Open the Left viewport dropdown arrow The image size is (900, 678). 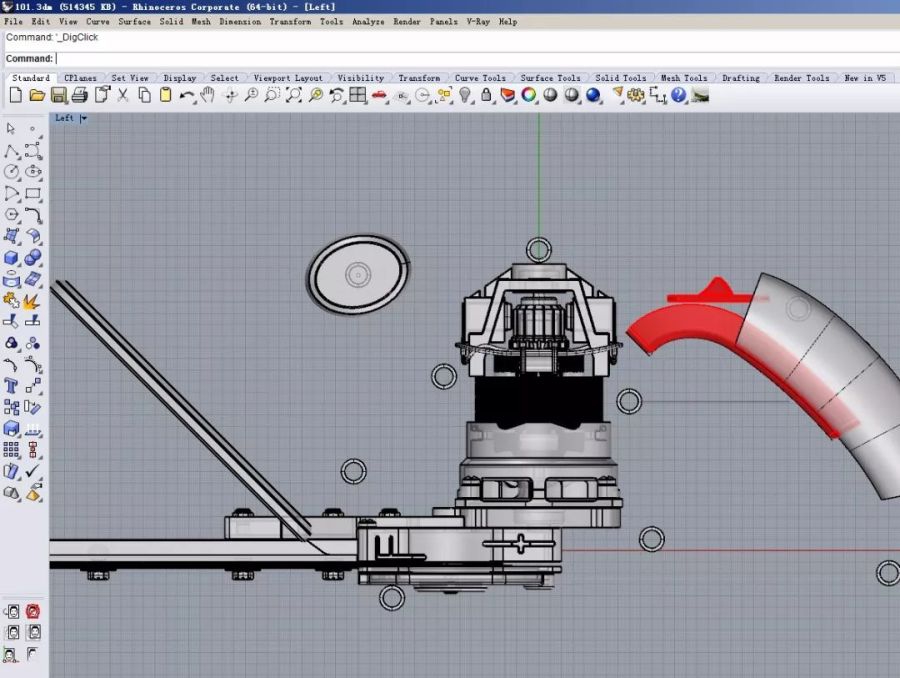click(x=84, y=118)
